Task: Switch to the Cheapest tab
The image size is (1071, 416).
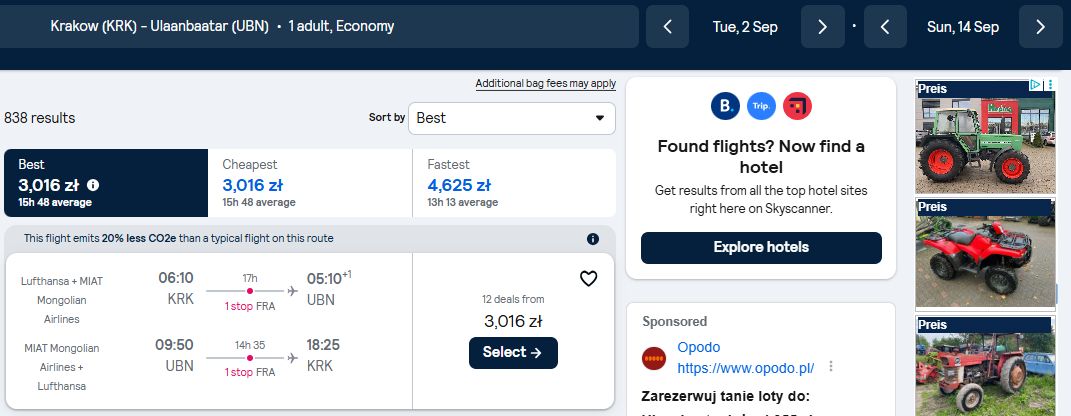Action: [x=310, y=183]
